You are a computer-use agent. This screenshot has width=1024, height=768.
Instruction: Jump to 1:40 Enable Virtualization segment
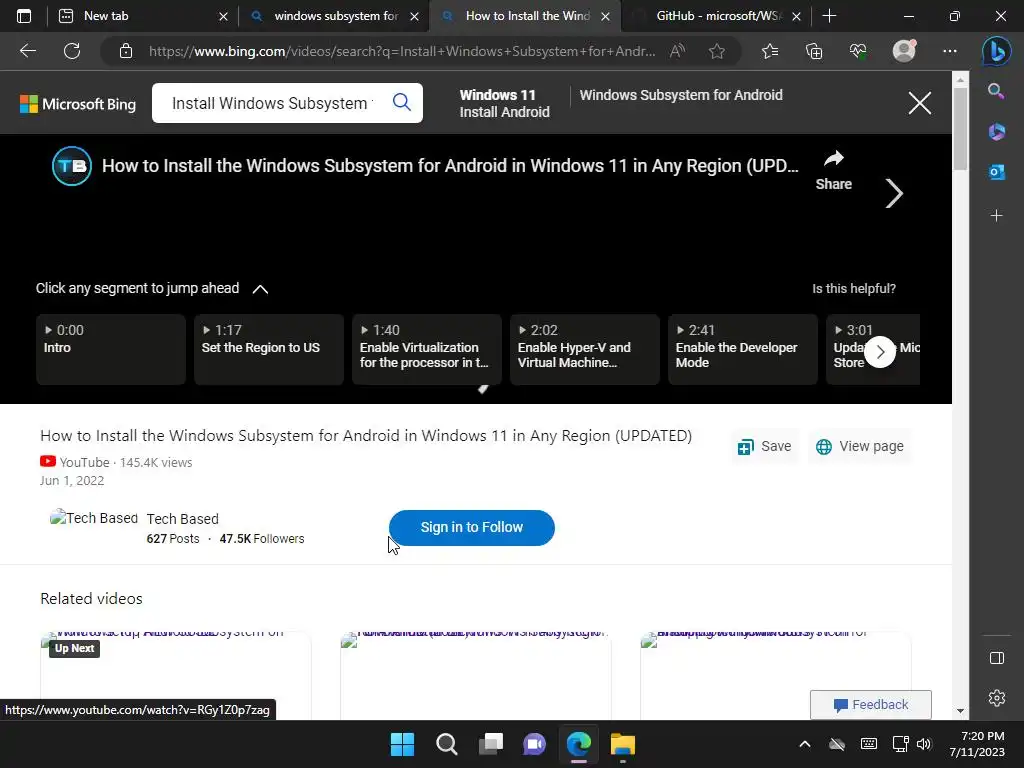[427, 349]
